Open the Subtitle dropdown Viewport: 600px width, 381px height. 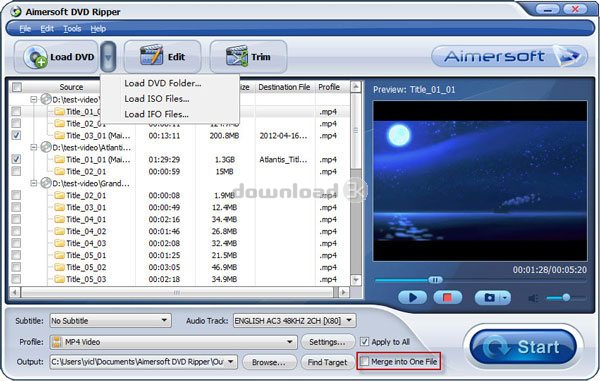(x=110, y=320)
